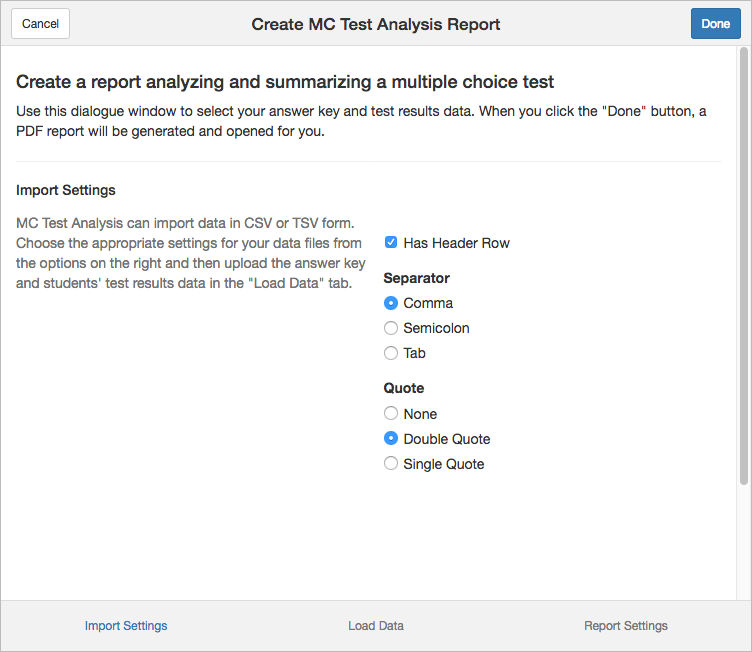The image size is (752, 652).
Task: Open the Report Settings tab
Action: [x=626, y=626]
